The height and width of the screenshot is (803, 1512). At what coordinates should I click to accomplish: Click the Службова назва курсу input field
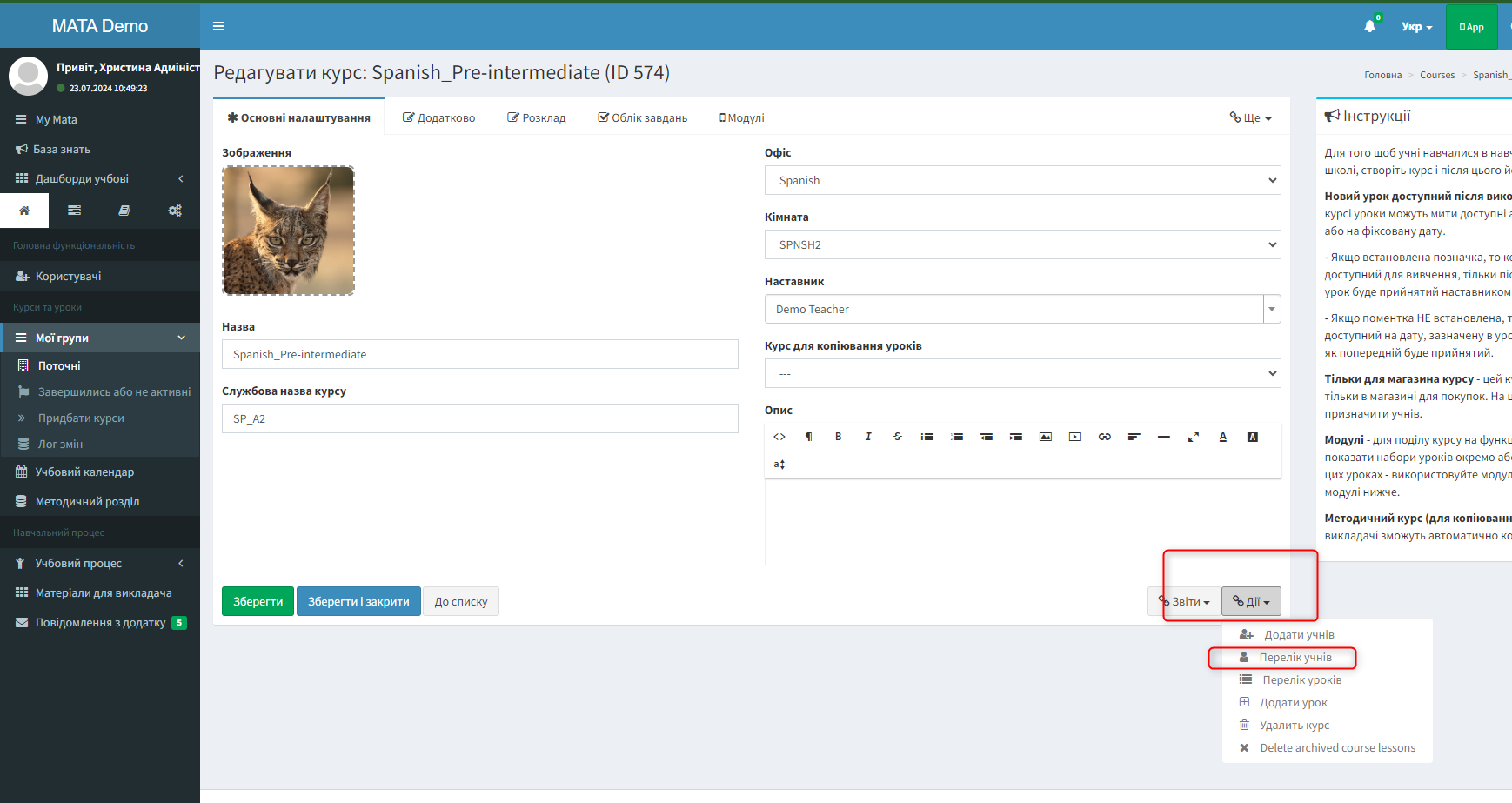[479, 419]
